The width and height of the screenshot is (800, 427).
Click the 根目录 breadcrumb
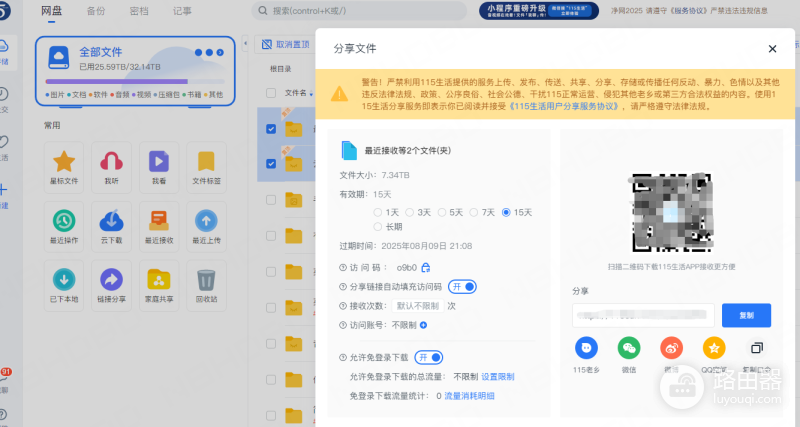[281, 69]
